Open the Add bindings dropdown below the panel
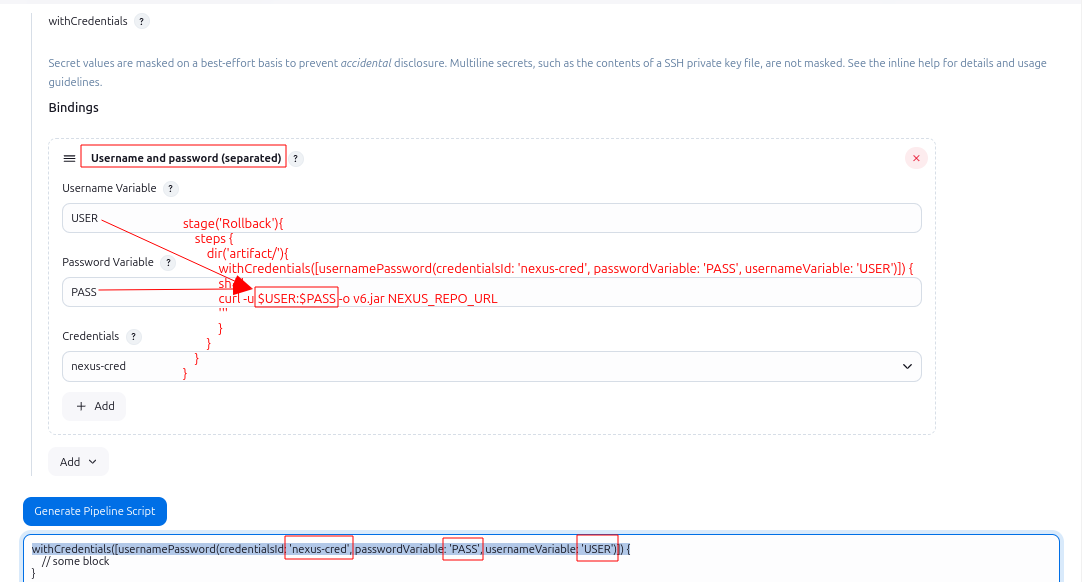The width and height of the screenshot is (1082, 582). point(78,461)
